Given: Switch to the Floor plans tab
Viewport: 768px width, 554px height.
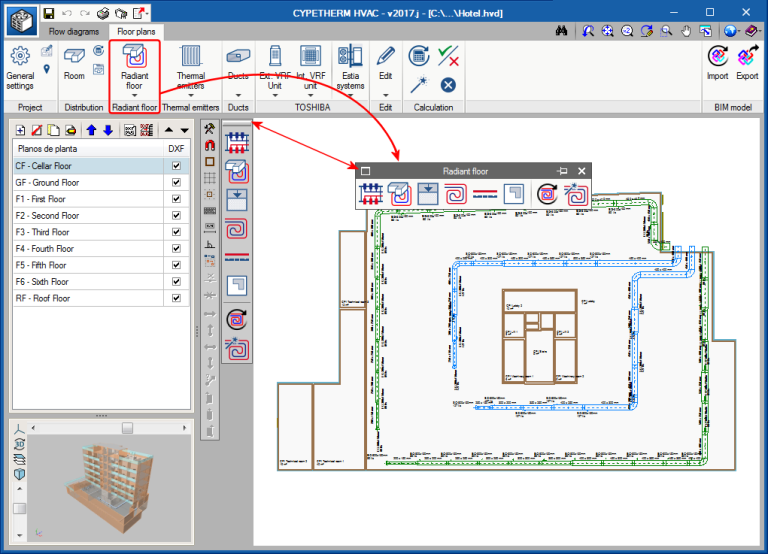Looking at the screenshot, I should pos(136,31).
